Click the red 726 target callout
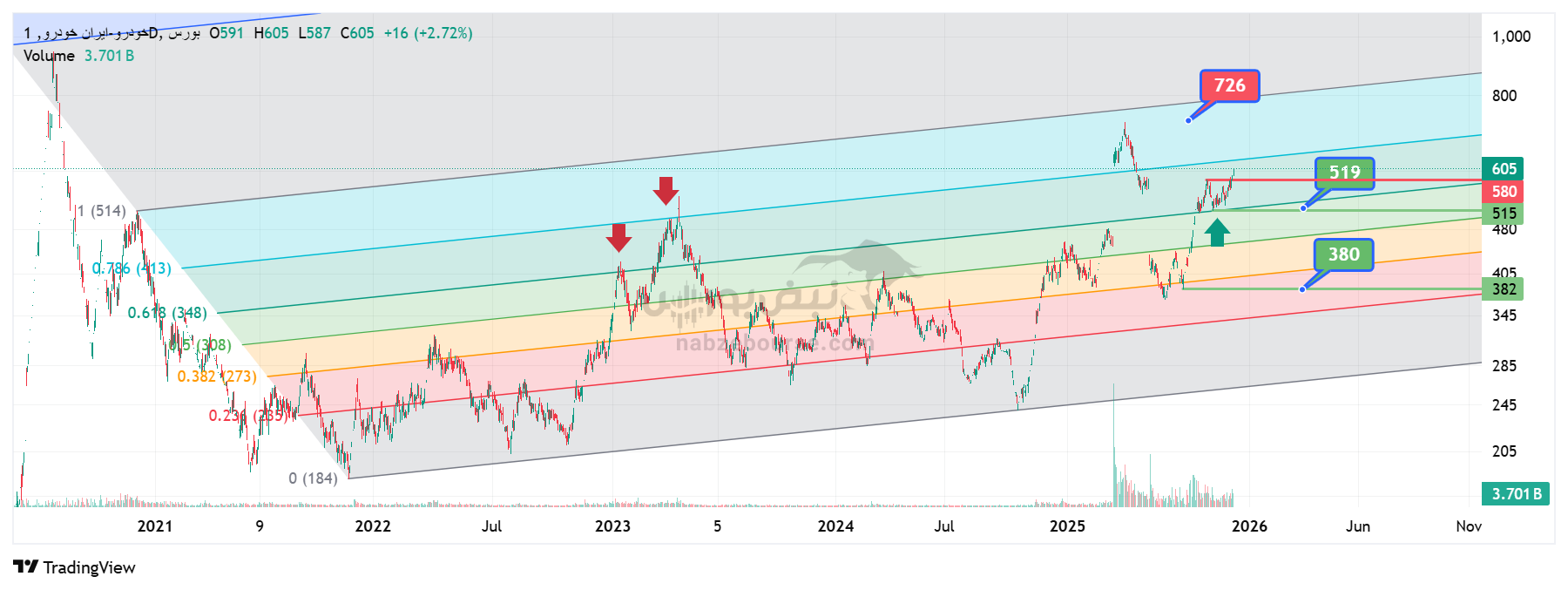 coord(1229,85)
